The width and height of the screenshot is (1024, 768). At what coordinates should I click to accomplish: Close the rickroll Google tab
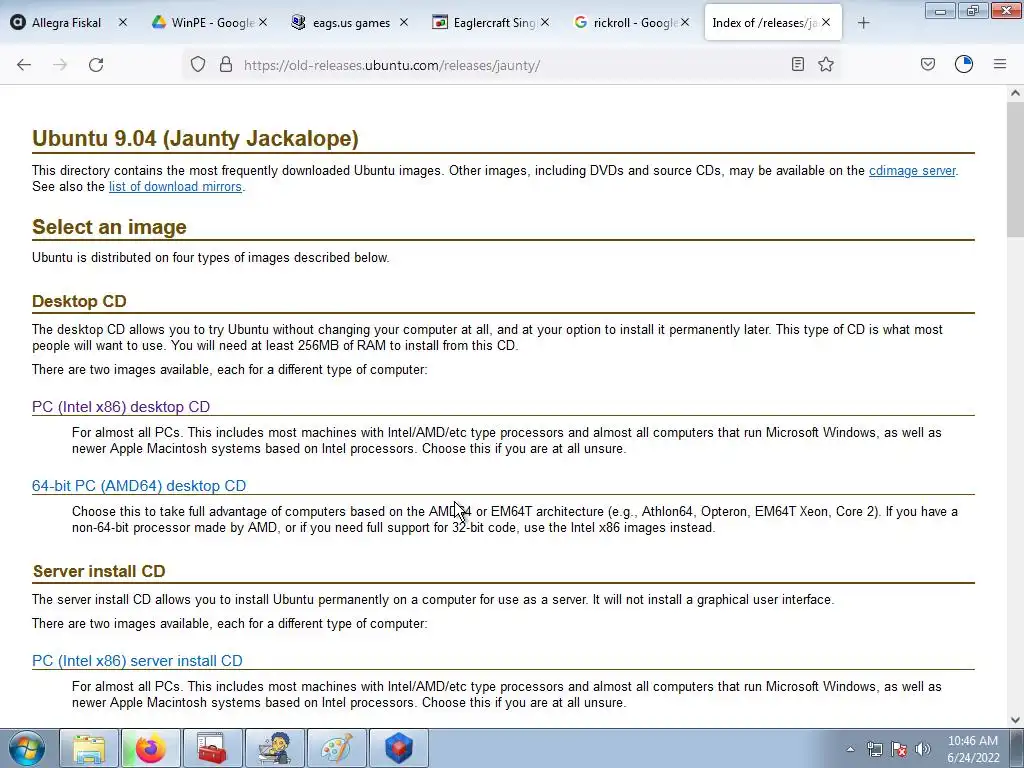(x=685, y=22)
